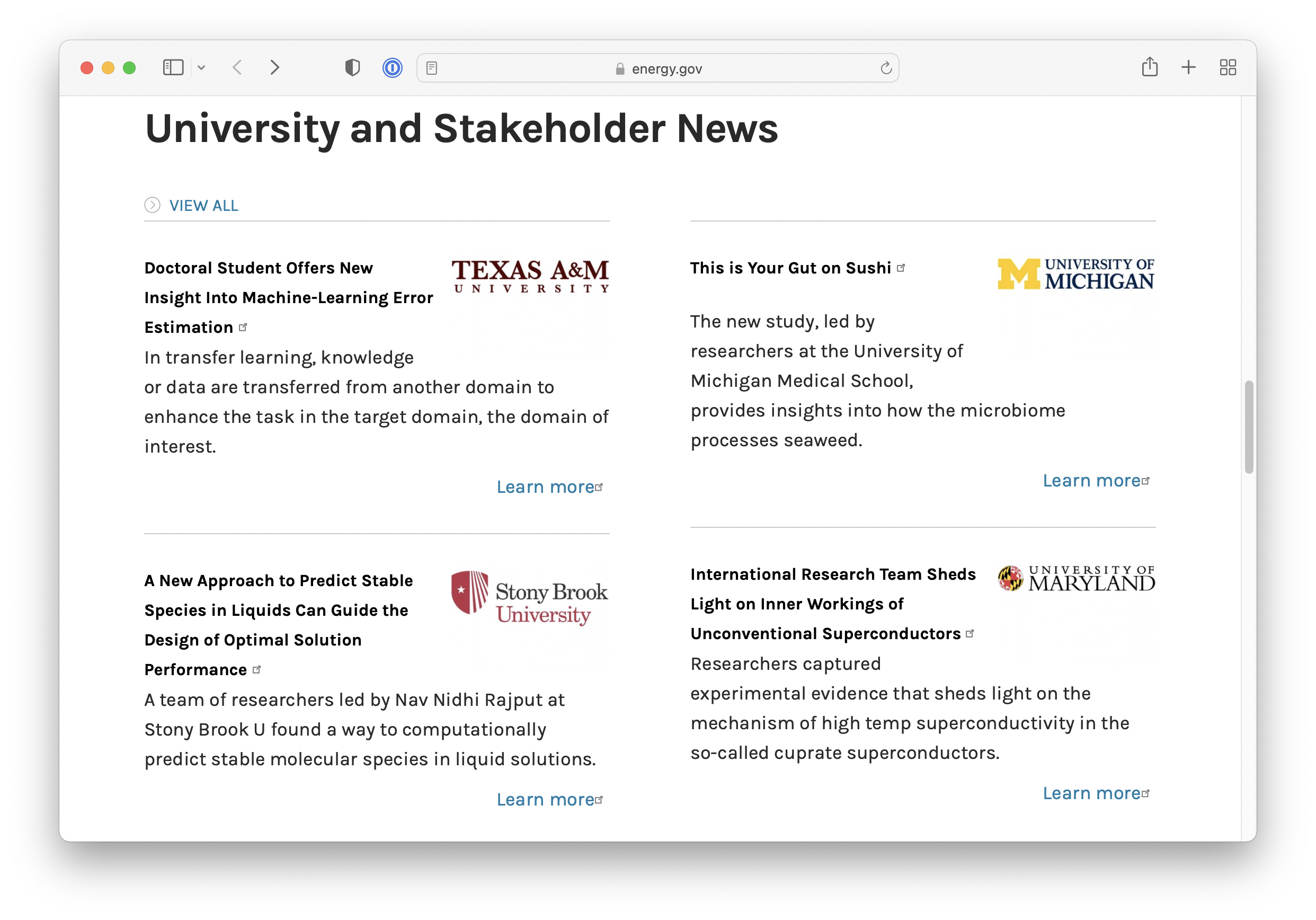Open the privacy report shield icon
This screenshot has width=1316, height=920.
[352, 68]
